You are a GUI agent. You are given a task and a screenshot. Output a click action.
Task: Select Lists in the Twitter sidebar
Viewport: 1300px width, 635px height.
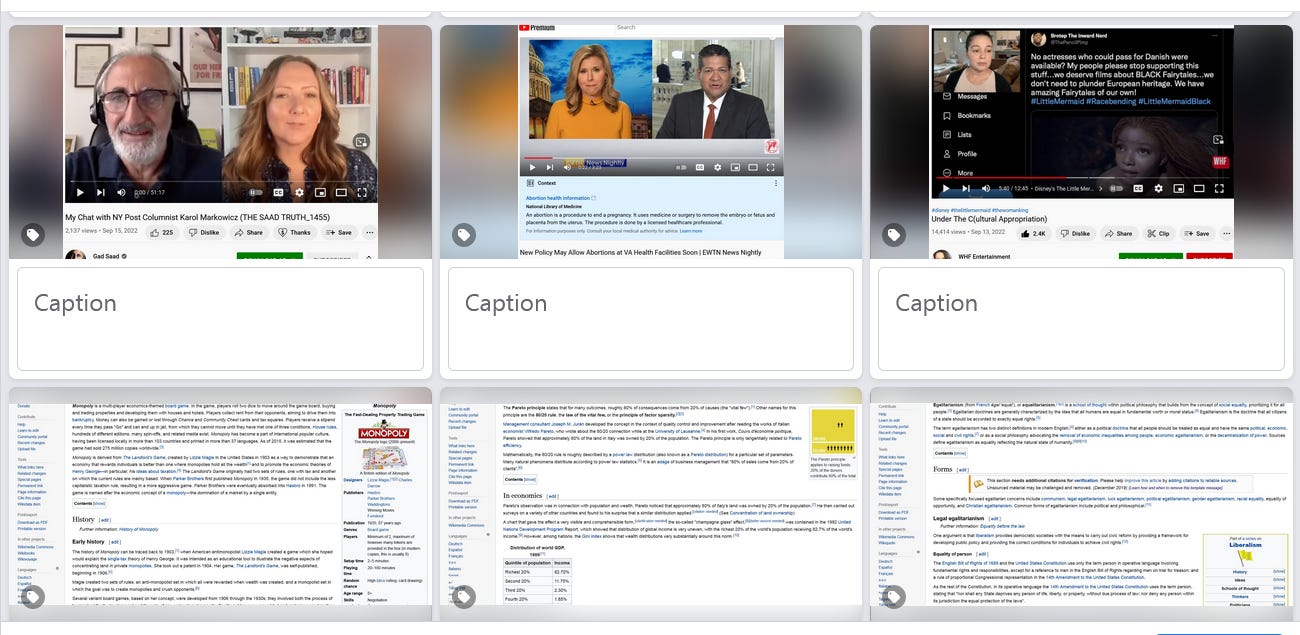[x=956, y=135]
